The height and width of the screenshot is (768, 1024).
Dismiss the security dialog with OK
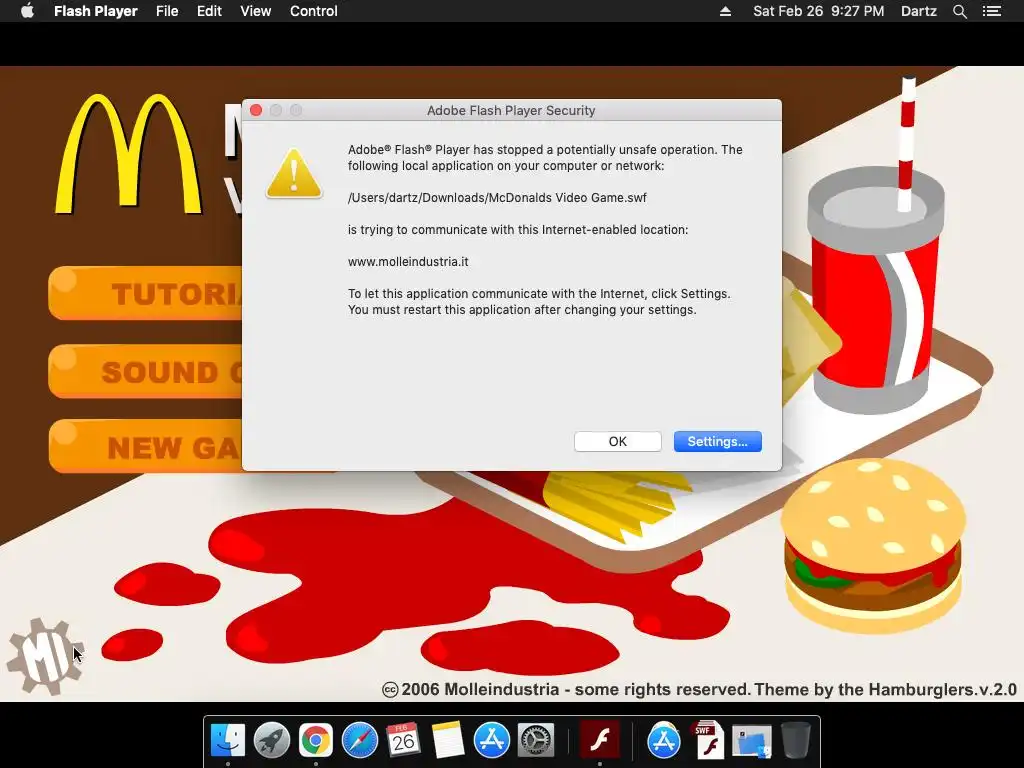618,441
